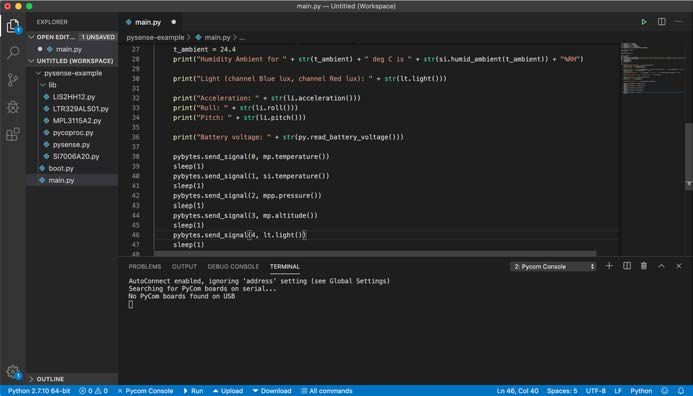
Task: Change end of line sequence LF
Action: [x=618, y=391]
